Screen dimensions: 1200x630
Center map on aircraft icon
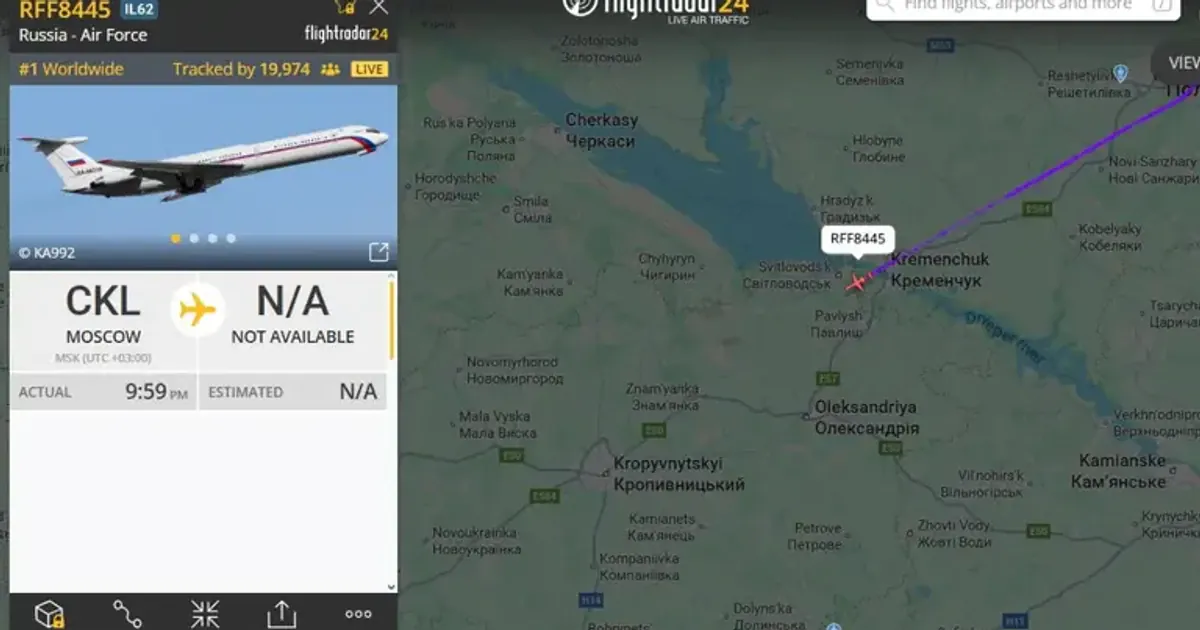coord(205,613)
